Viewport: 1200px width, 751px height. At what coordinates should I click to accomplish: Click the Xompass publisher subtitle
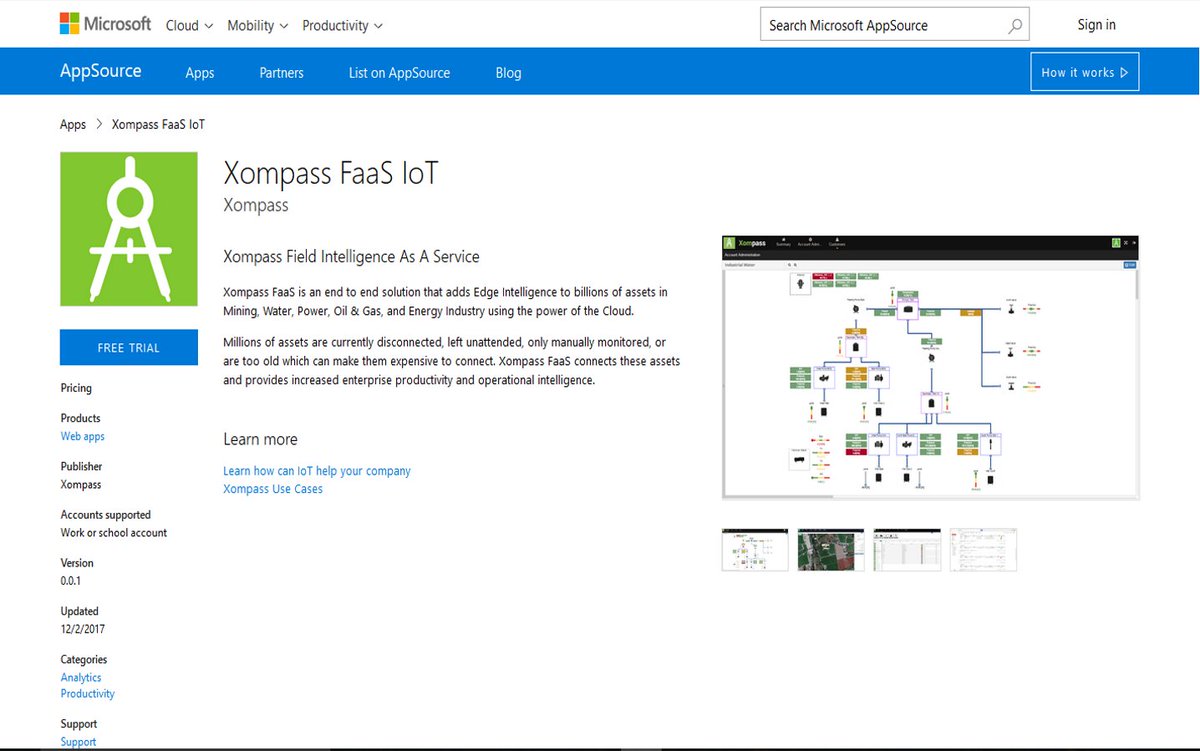tap(256, 205)
